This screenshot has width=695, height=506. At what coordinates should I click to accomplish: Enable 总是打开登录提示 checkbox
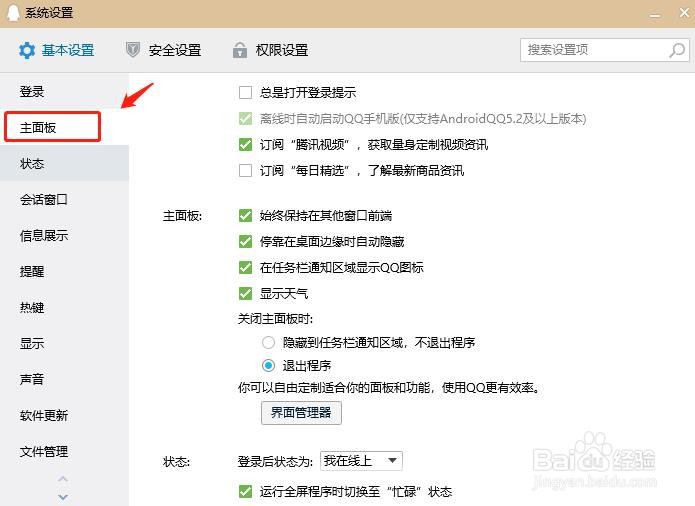tap(245, 92)
